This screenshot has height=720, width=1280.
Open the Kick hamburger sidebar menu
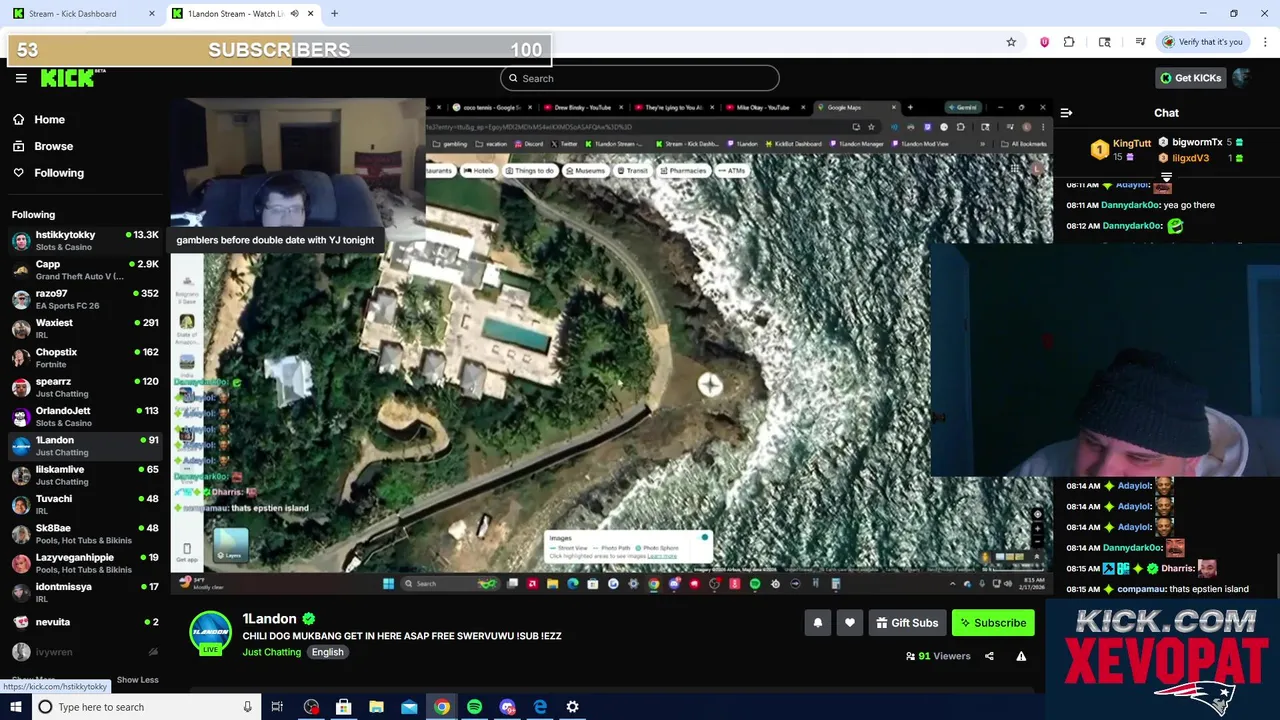(21, 78)
